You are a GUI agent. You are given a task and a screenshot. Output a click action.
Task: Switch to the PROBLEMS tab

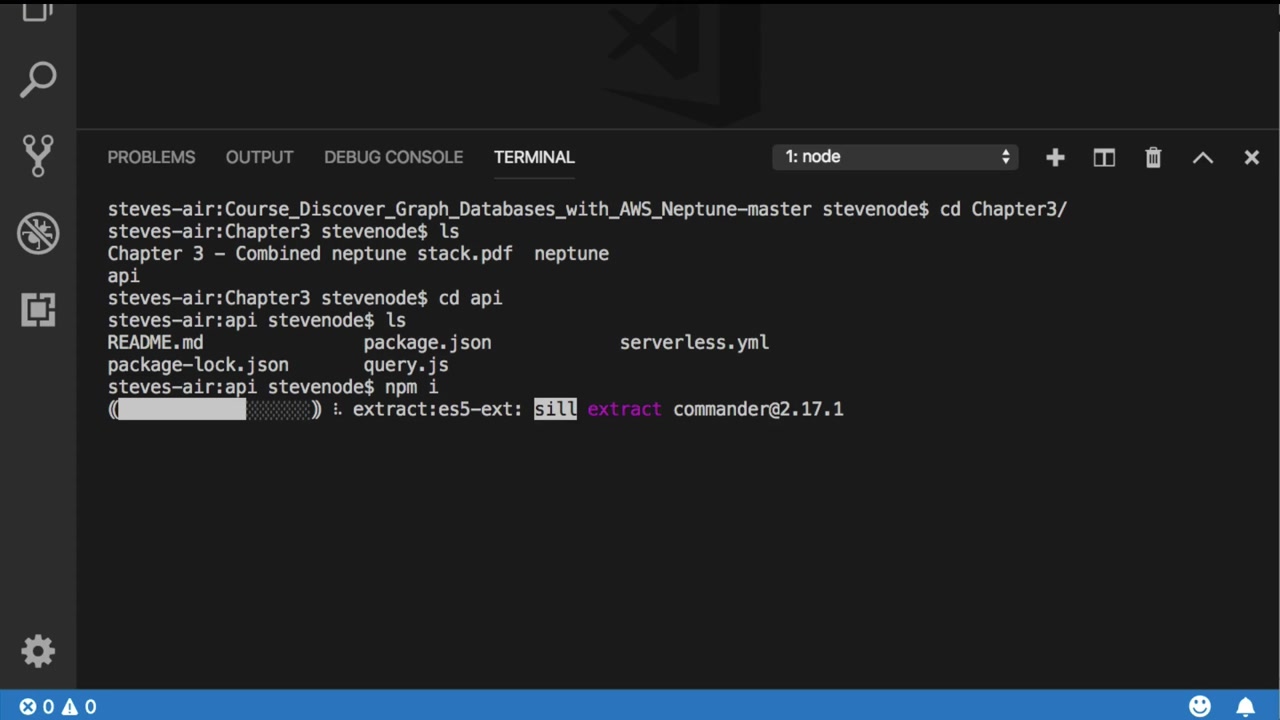coord(151,157)
